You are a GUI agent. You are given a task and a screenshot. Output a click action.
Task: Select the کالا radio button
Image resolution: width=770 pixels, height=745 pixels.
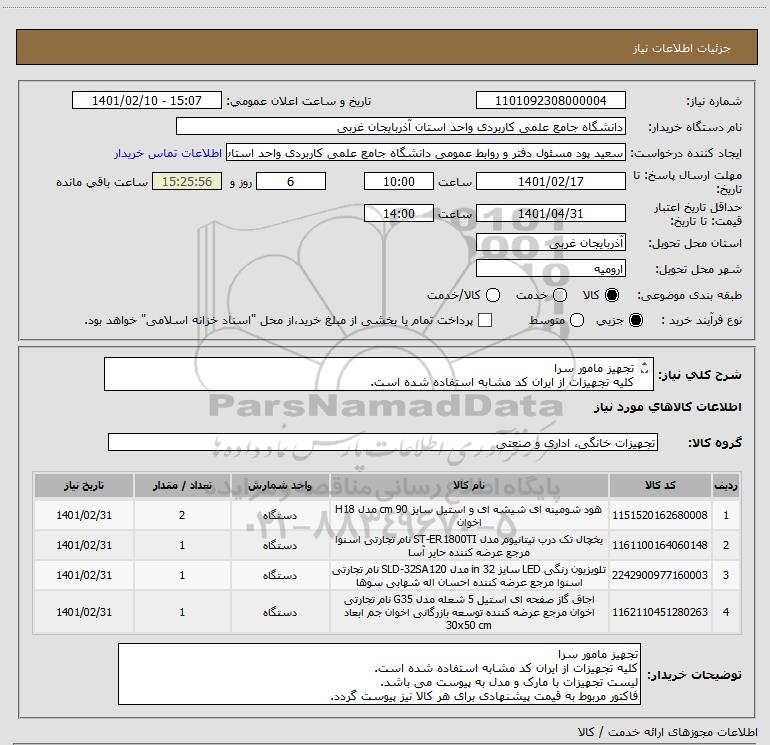pyautogui.click(x=612, y=295)
